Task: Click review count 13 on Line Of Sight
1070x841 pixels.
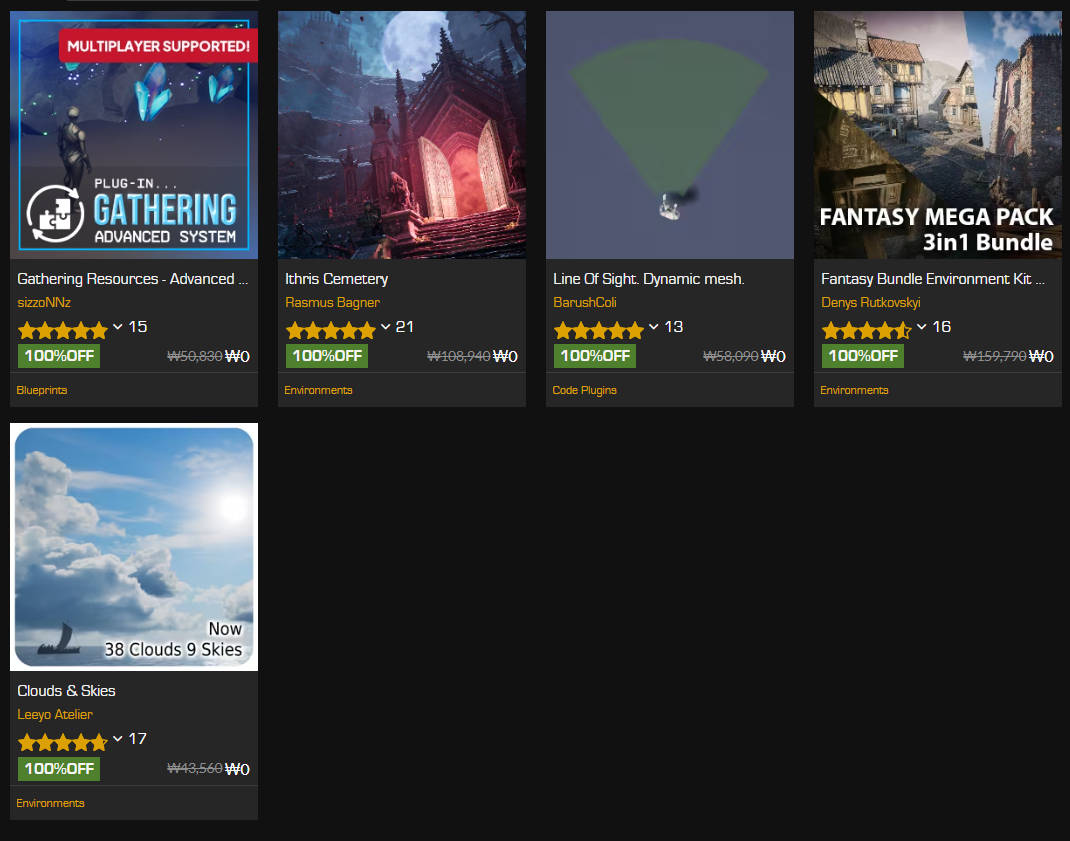Action: (674, 327)
